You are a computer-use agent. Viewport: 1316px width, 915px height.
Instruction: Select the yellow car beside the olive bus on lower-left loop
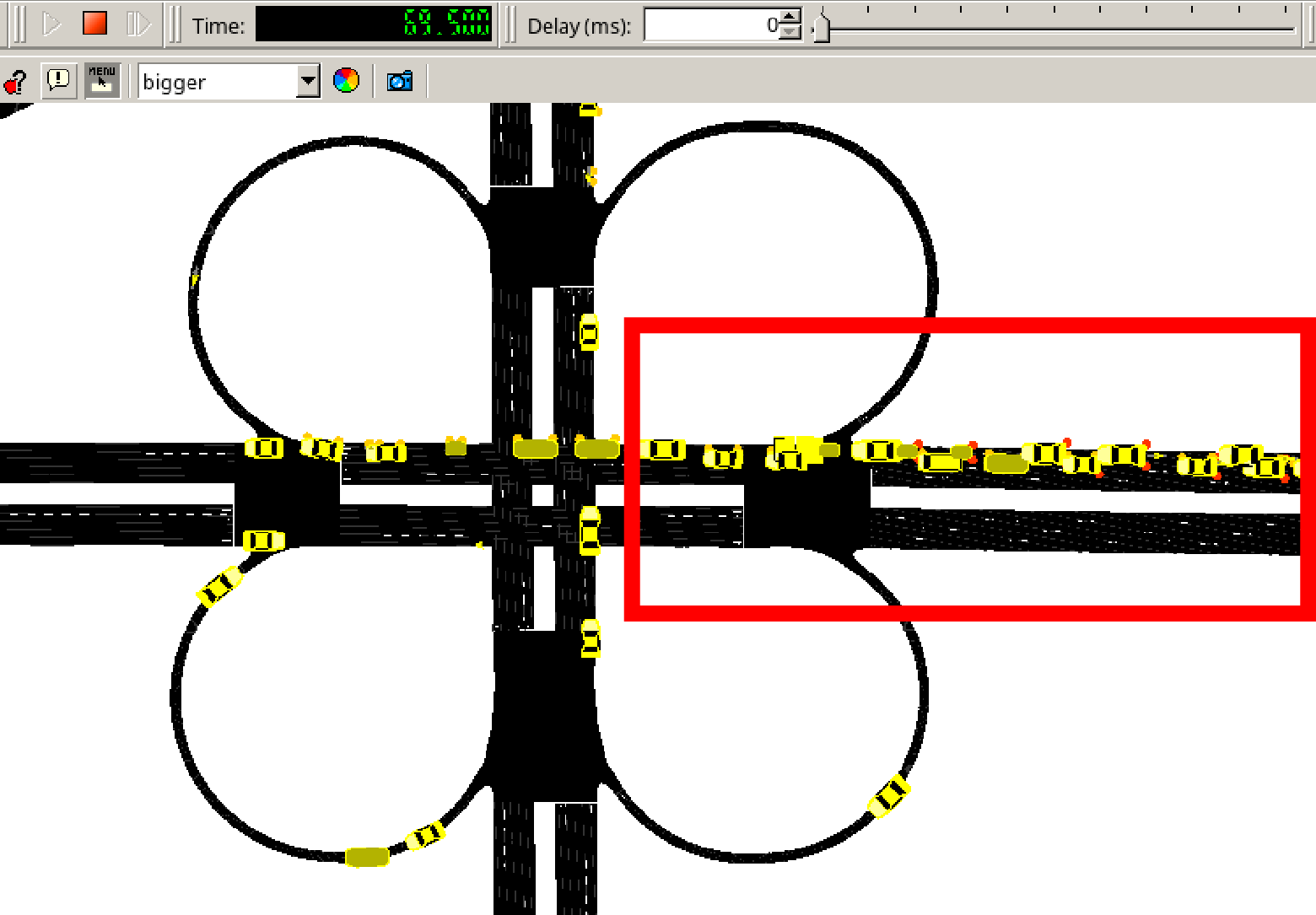click(425, 837)
